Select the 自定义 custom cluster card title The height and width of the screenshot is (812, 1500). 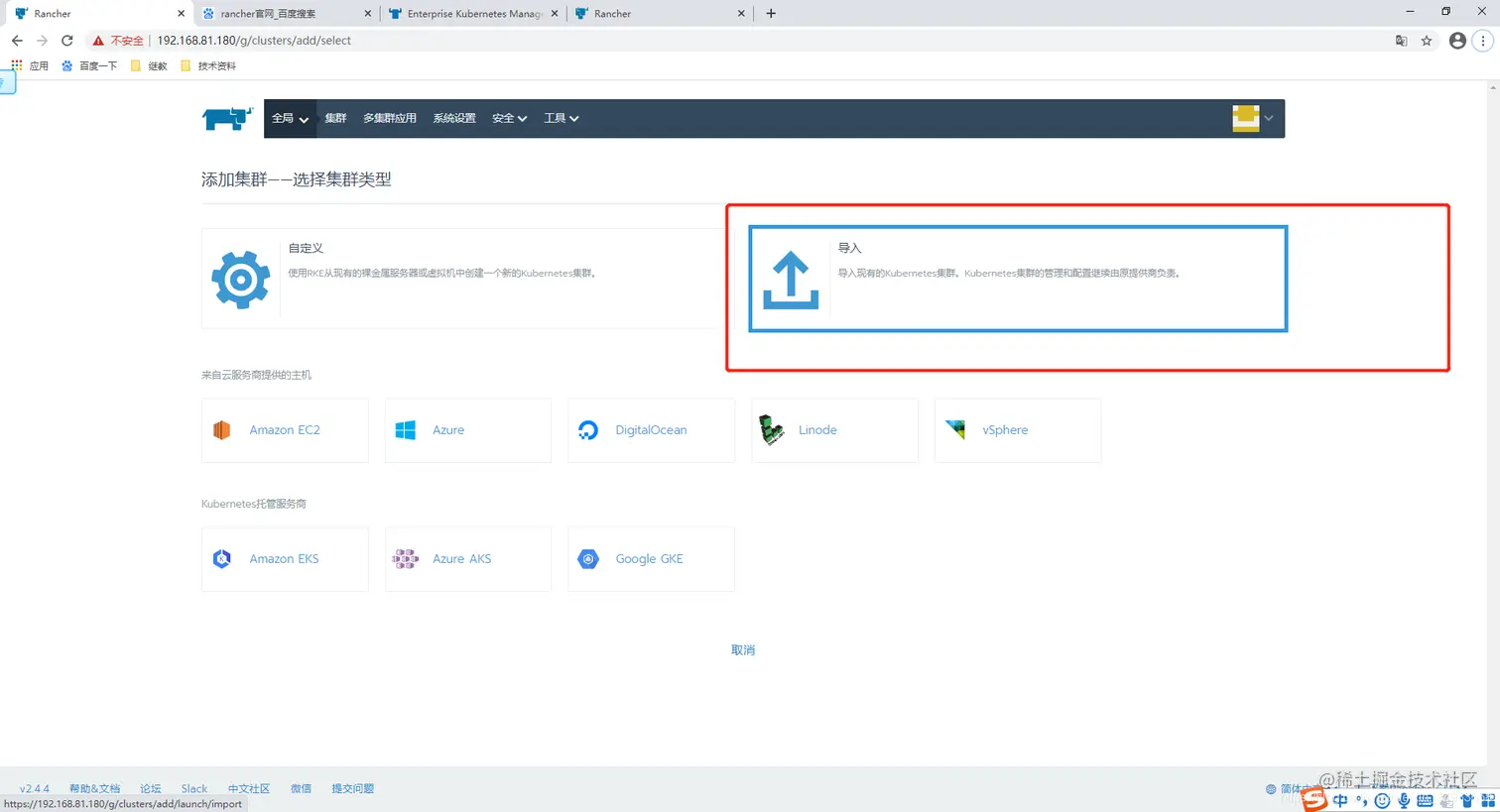tap(306, 248)
